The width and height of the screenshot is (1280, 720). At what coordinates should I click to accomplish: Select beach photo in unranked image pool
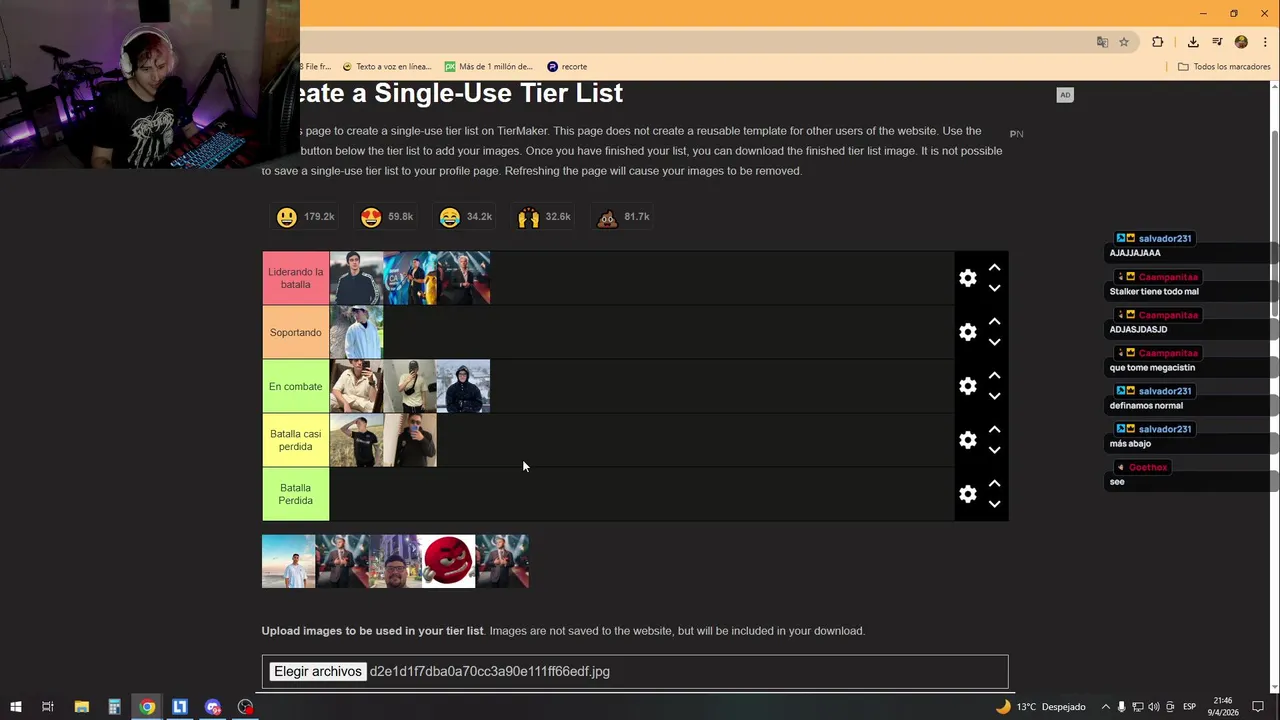click(x=288, y=561)
